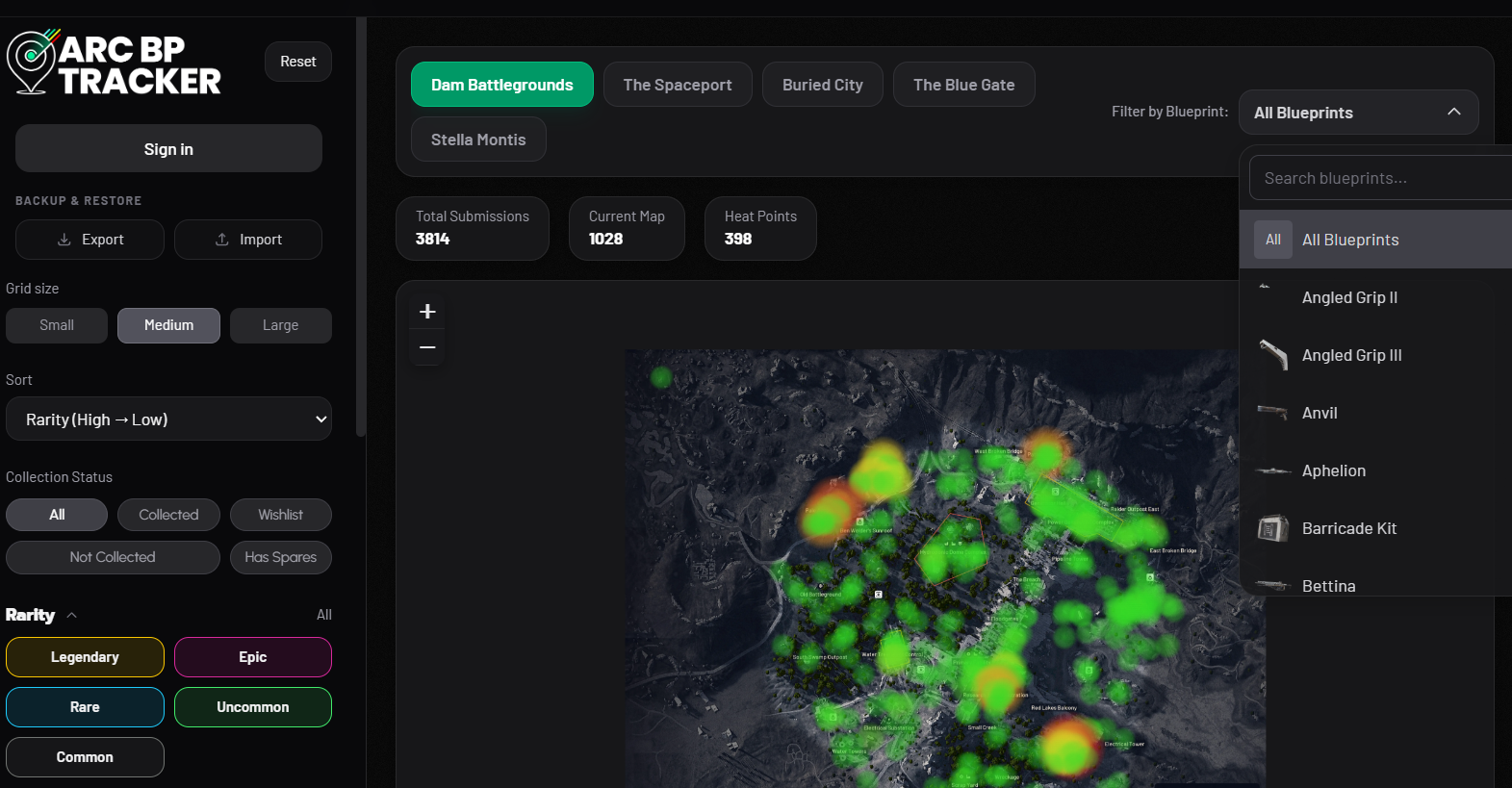Click the Search blueprints input field
The width and height of the screenshot is (1512, 788).
pos(1378,178)
